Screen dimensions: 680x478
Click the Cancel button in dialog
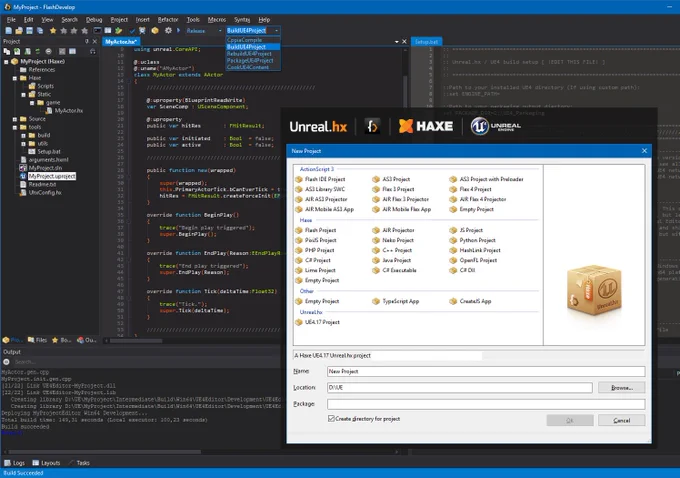pyautogui.click(x=621, y=420)
